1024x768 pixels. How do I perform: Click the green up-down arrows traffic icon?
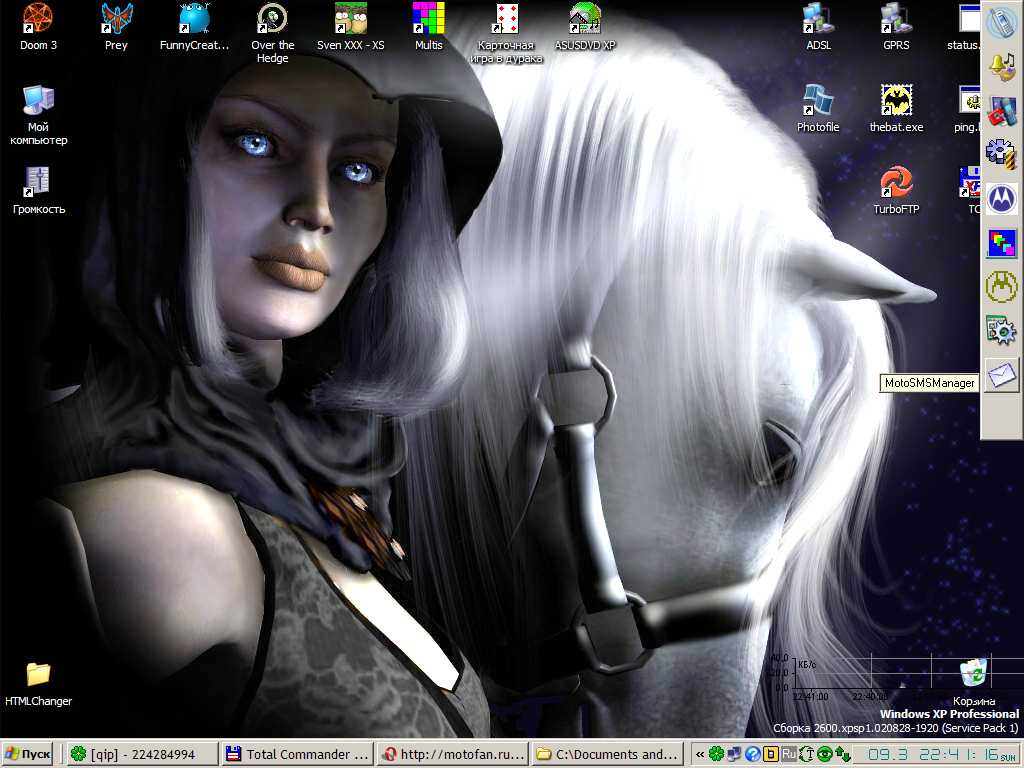(x=842, y=754)
